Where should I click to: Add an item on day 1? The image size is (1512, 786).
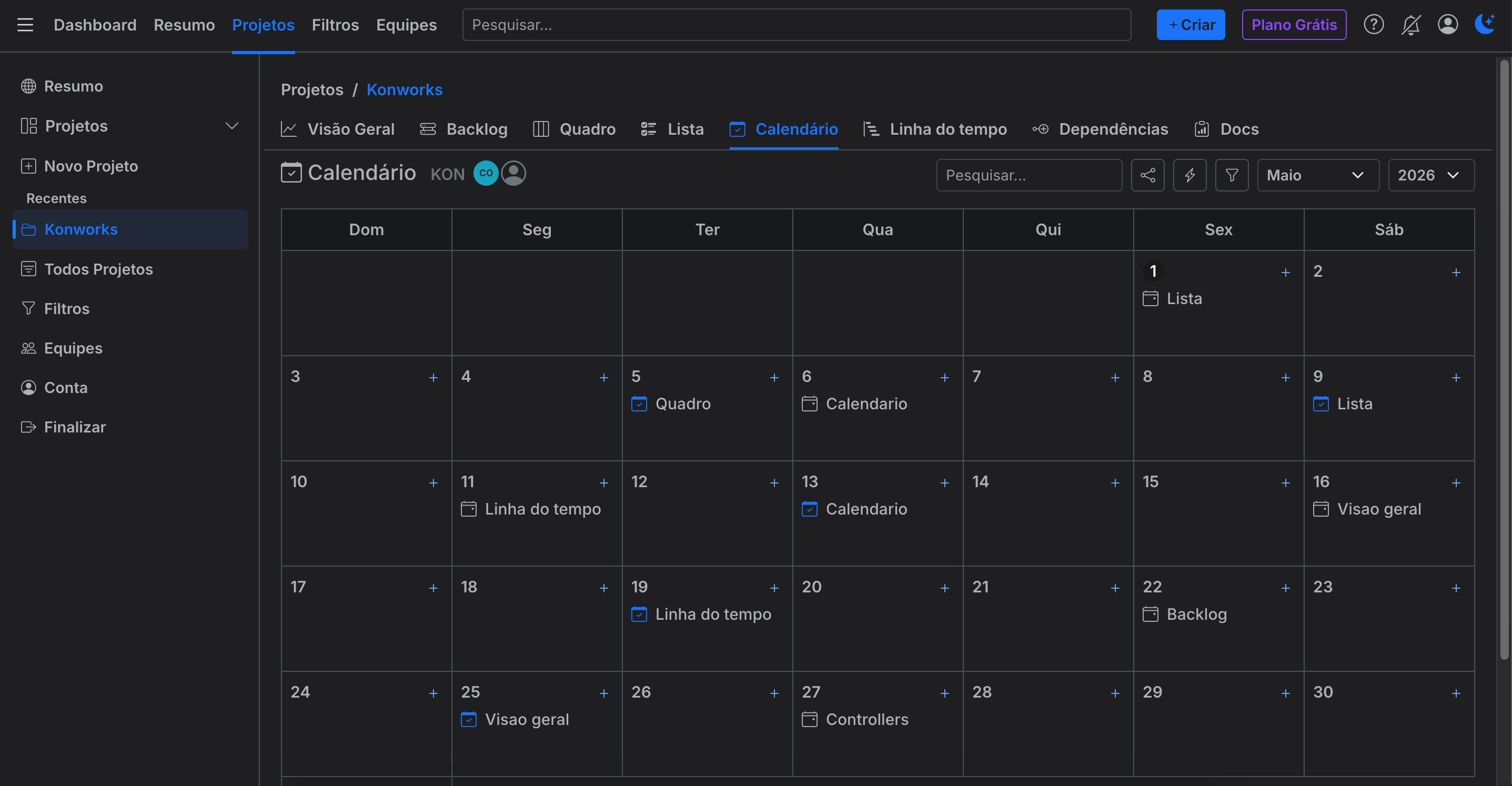click(x=1285, y=273)
